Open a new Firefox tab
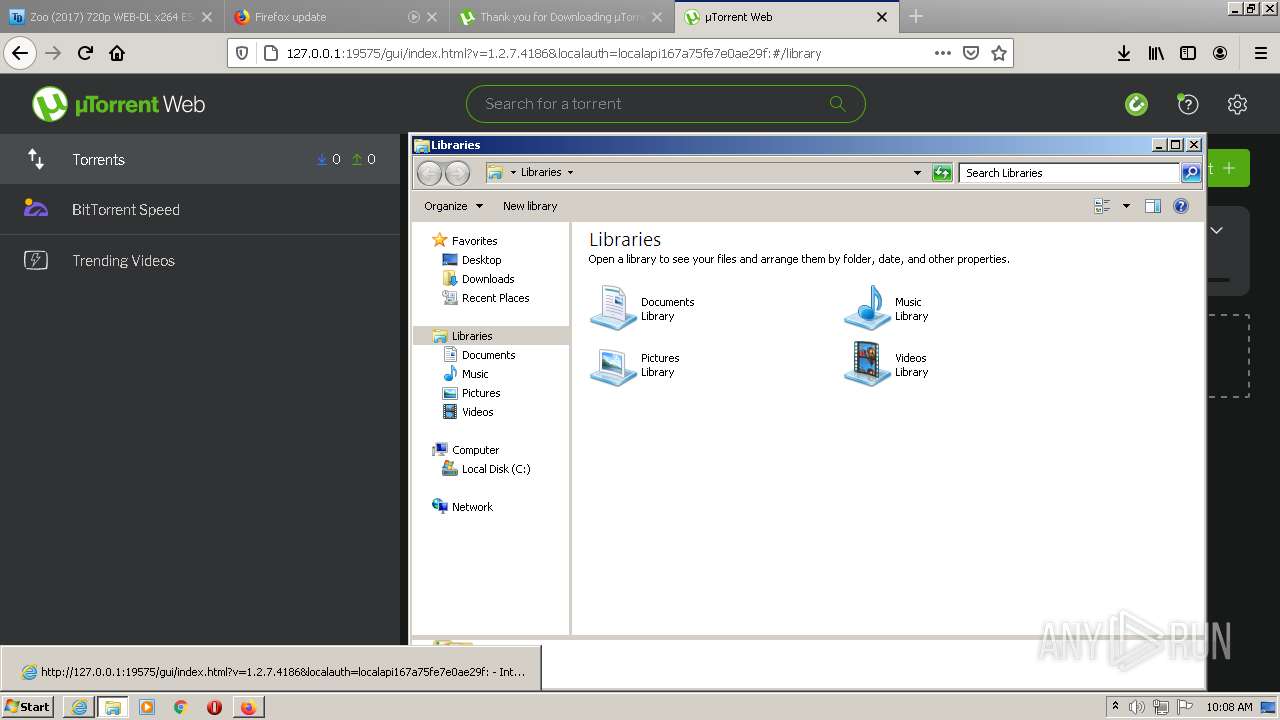Screen dimensions: 1280x720 point(916,17)
